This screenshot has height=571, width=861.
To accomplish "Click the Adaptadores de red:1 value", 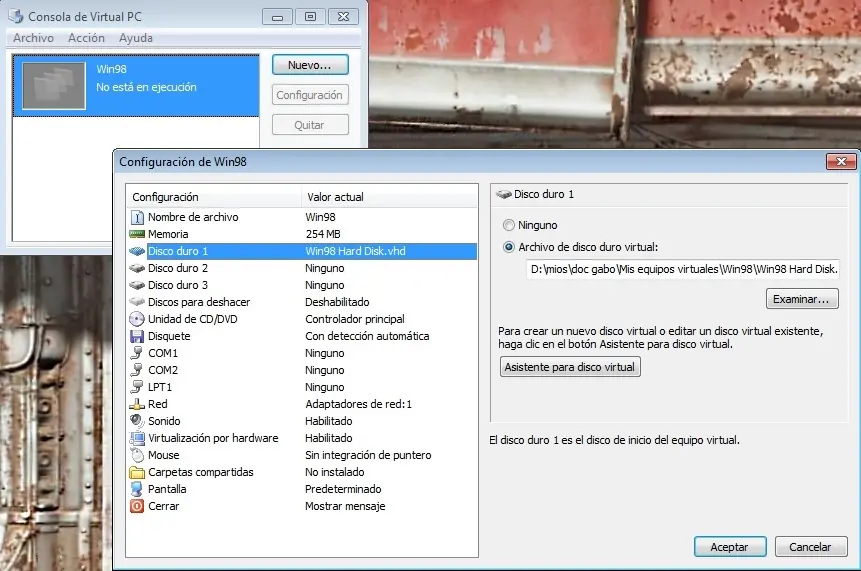I will click(x=359, y=404).
